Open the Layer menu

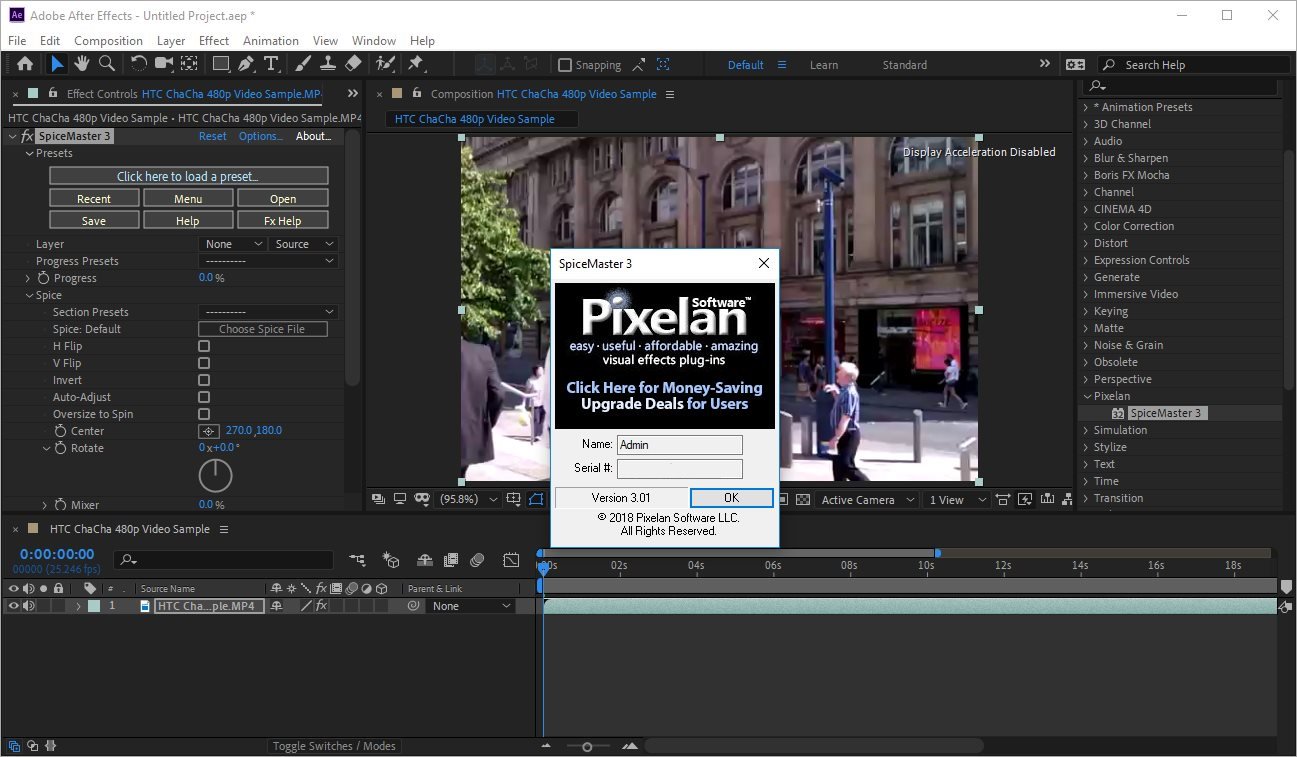pyautogui.click(x=171, y=41)
